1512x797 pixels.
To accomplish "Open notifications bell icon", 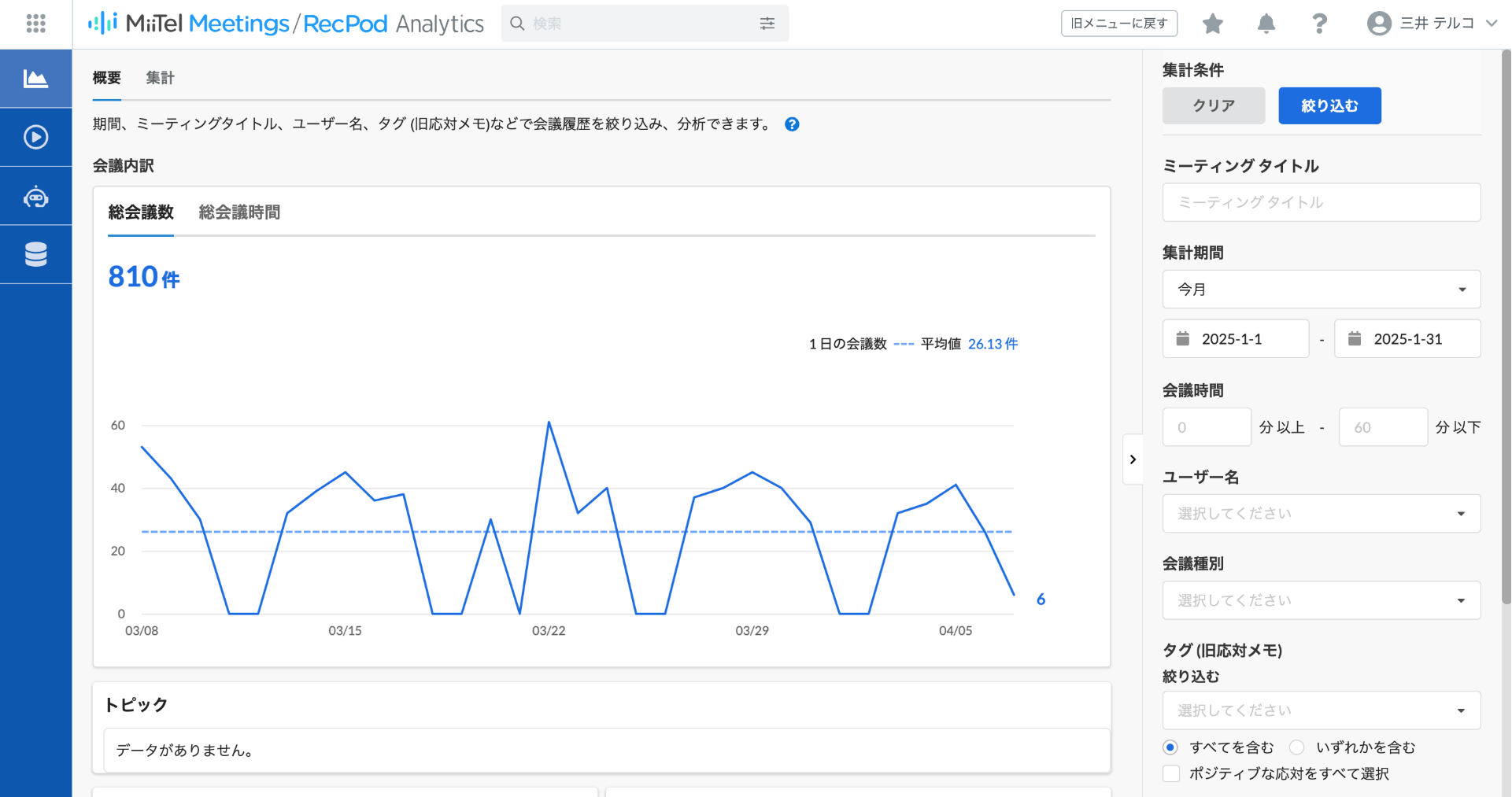I will click(1266, 24).
